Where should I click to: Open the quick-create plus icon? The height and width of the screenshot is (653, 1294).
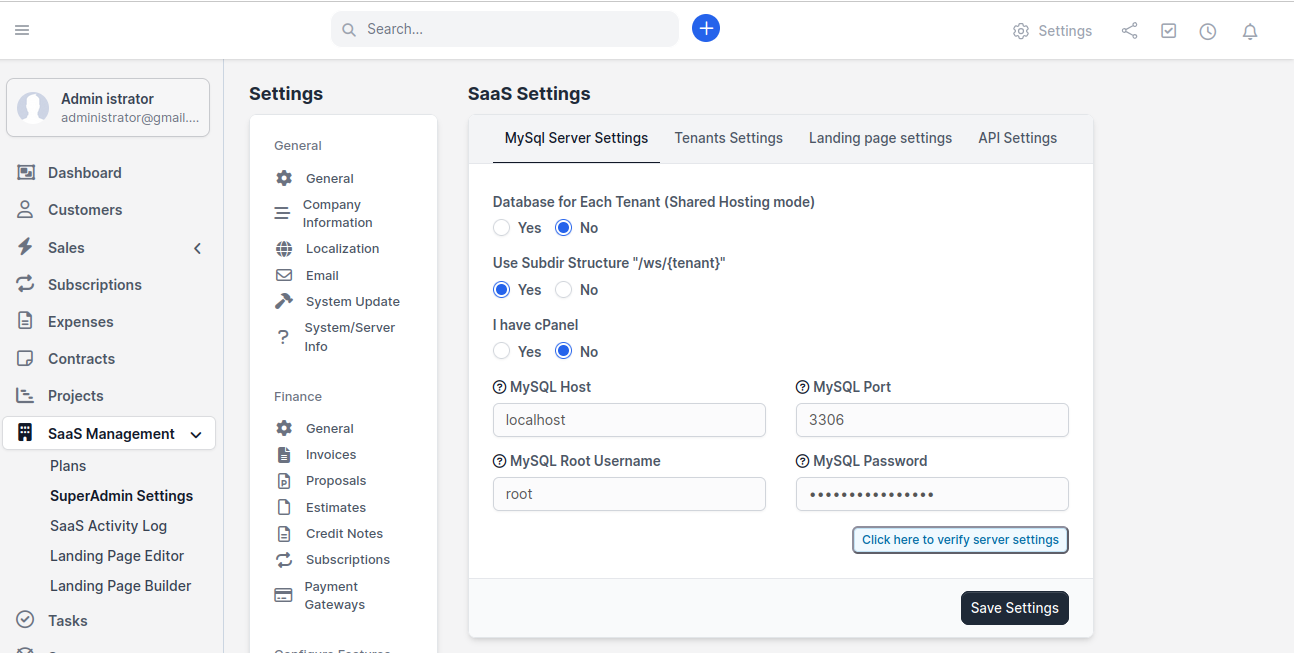pyautogui.click(x=706, y=28)
